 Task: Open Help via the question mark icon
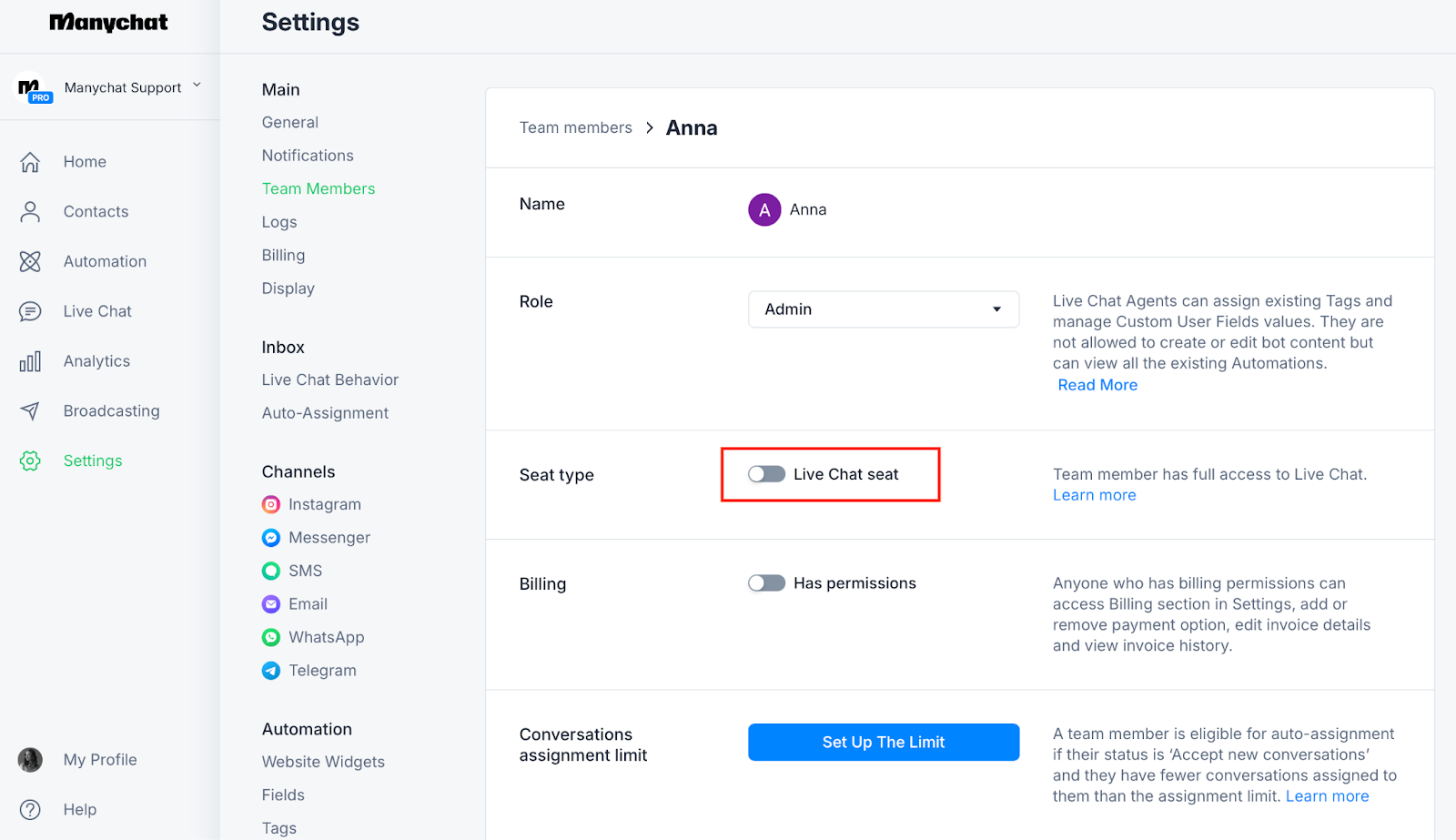click(x=30, y=810)
